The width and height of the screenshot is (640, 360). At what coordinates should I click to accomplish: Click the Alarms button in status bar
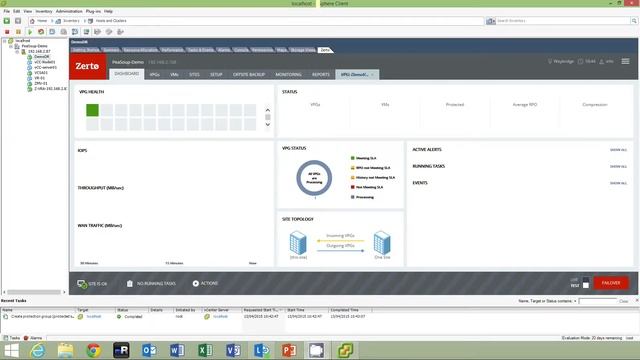pos(33,338)
